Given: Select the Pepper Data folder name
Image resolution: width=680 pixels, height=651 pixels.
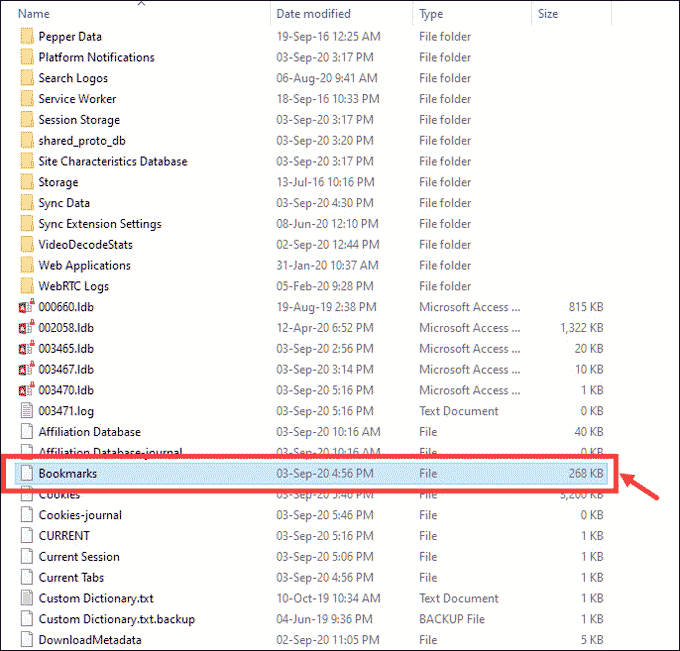Looking at the screenshot, I should point(70,36).
